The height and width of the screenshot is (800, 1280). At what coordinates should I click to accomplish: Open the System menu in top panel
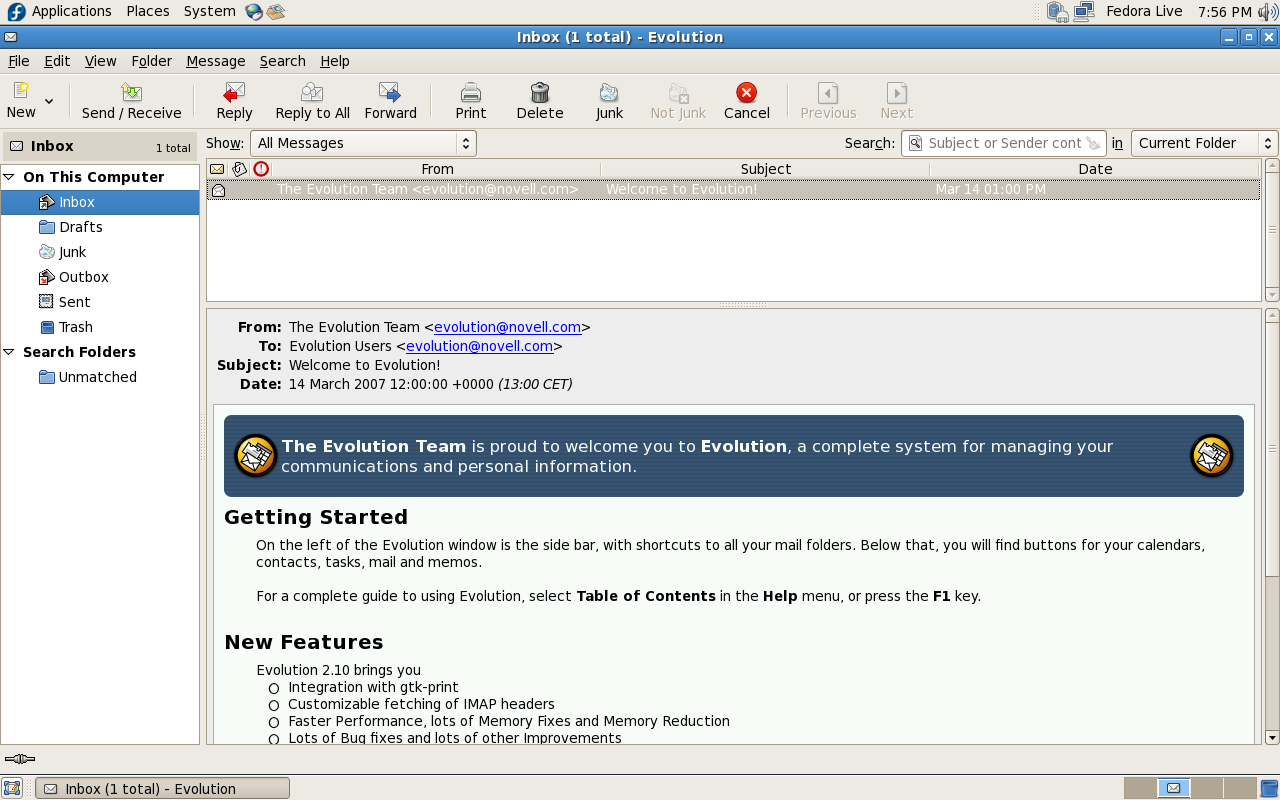[x=210, y=11]
